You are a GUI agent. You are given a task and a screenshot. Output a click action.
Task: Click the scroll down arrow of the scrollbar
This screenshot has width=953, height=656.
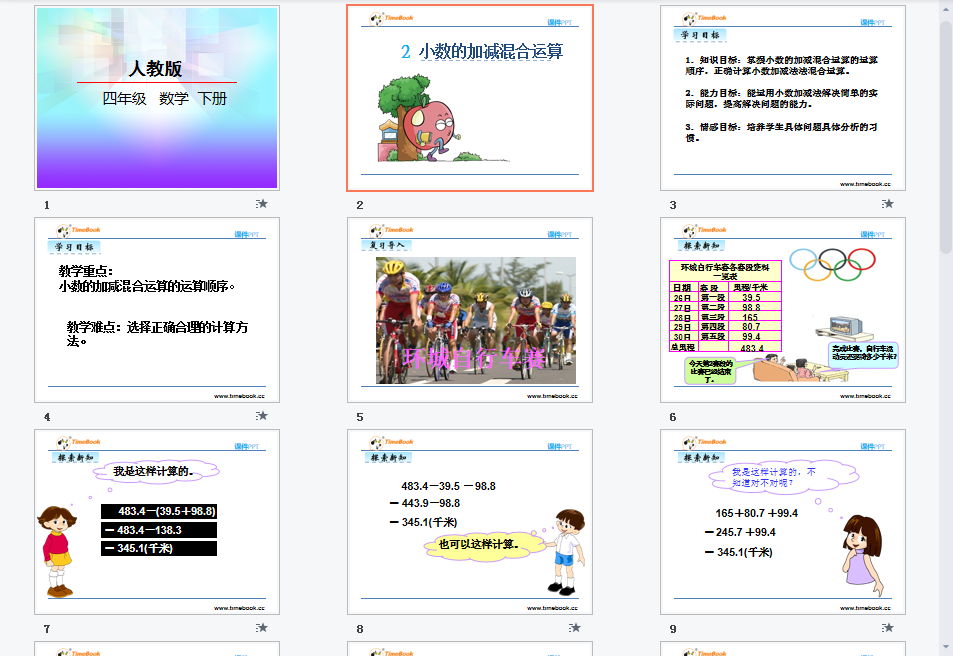point(946,648)
